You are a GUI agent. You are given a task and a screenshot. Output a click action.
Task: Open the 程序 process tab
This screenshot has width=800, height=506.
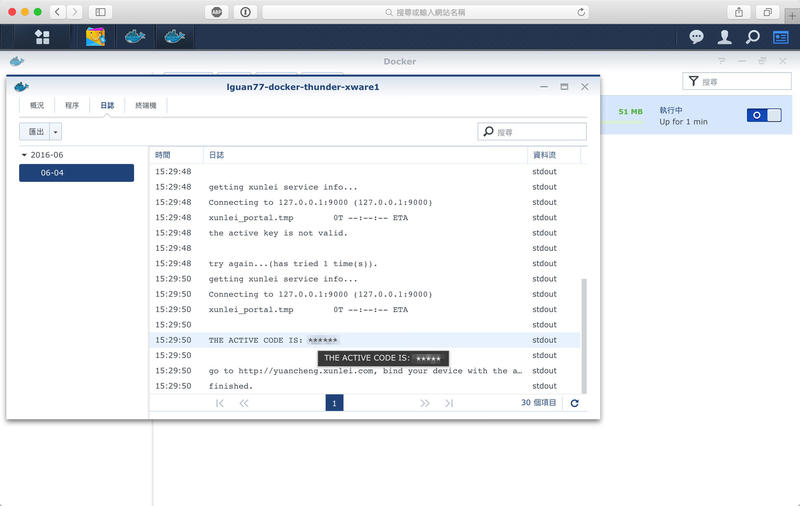coord(72,105)
